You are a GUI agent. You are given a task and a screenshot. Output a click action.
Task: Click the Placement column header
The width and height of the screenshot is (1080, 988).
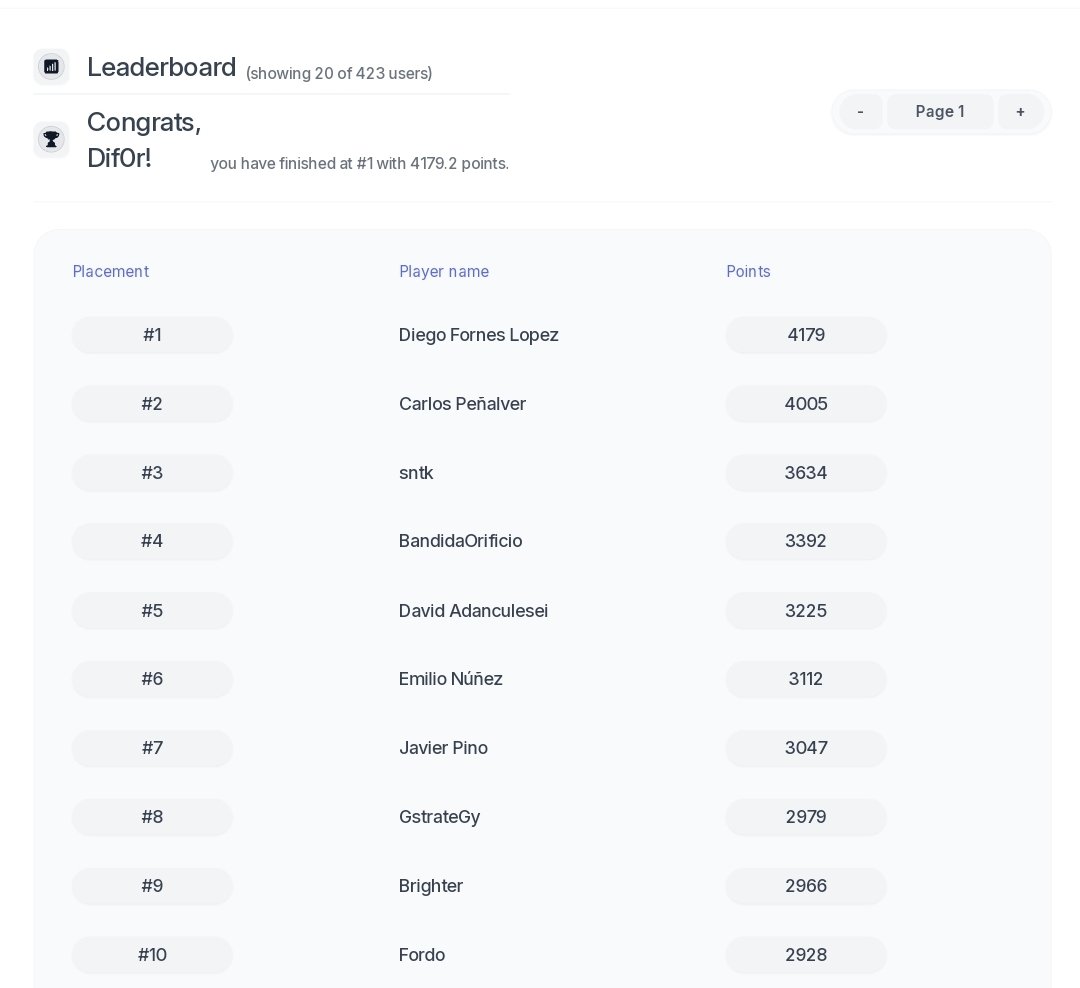click(111, 271)
